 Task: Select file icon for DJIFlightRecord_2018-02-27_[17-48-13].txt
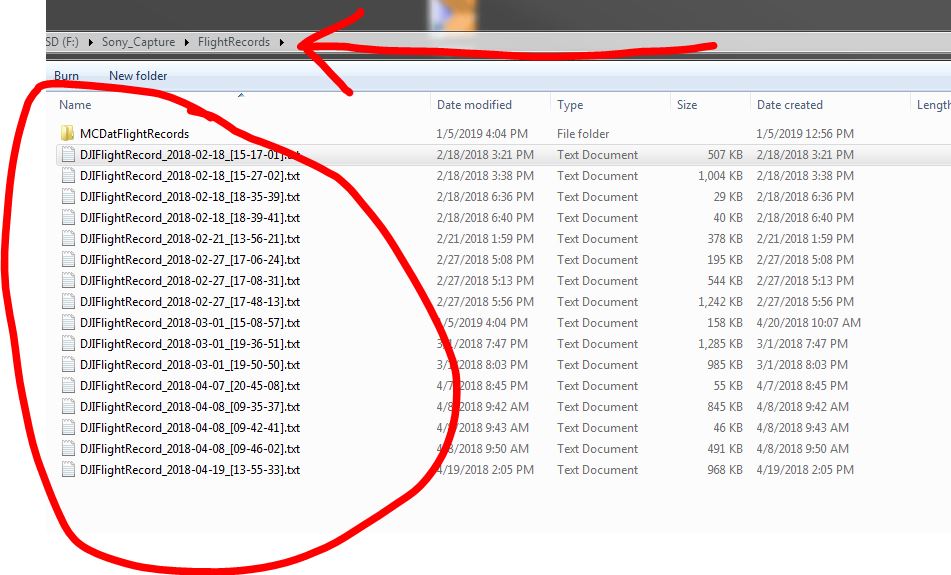coord(68,301)
